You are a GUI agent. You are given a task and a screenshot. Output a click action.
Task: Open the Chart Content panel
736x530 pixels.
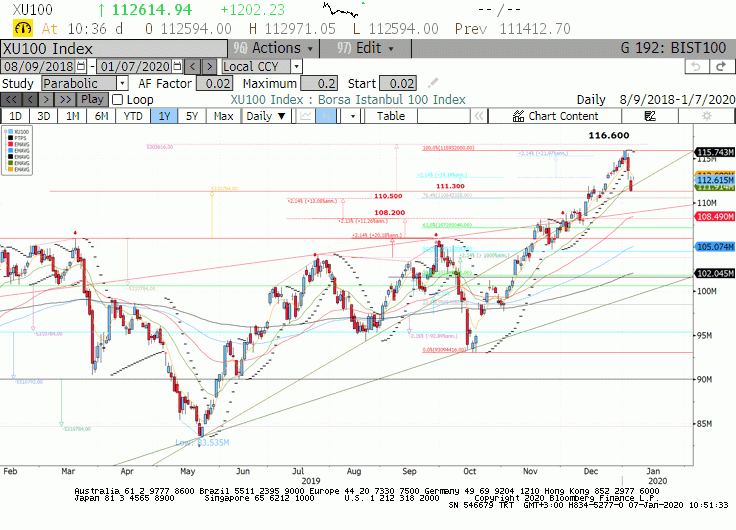click(555, 116)
